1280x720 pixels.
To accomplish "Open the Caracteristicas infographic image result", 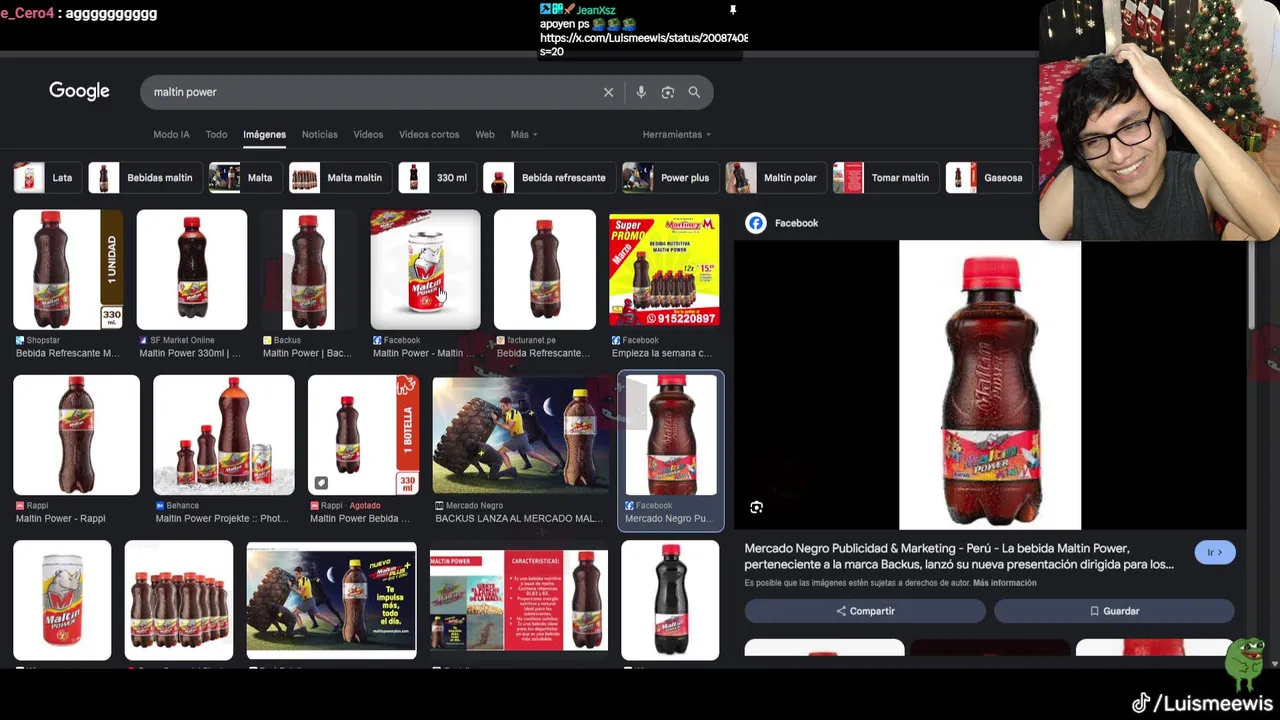I will click(x=519, y=600).
